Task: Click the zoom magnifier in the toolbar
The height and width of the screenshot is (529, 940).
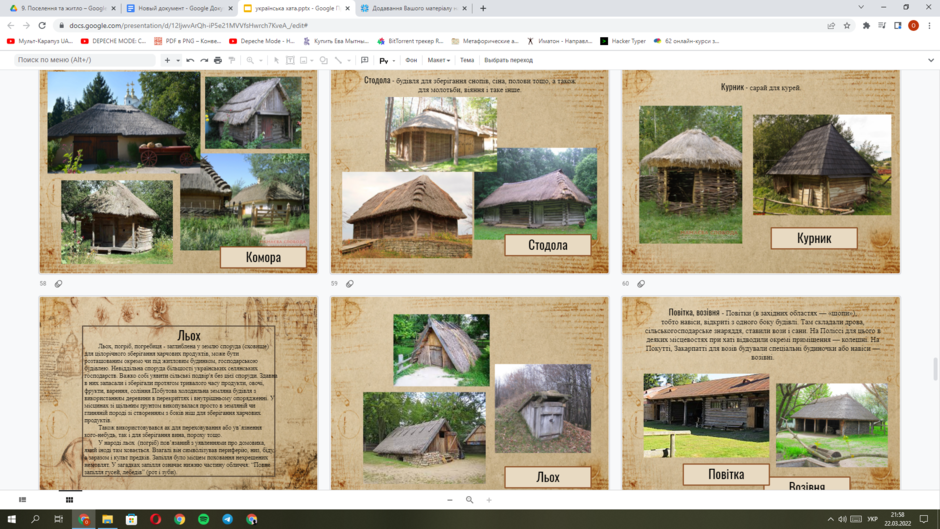Action: 250,60
